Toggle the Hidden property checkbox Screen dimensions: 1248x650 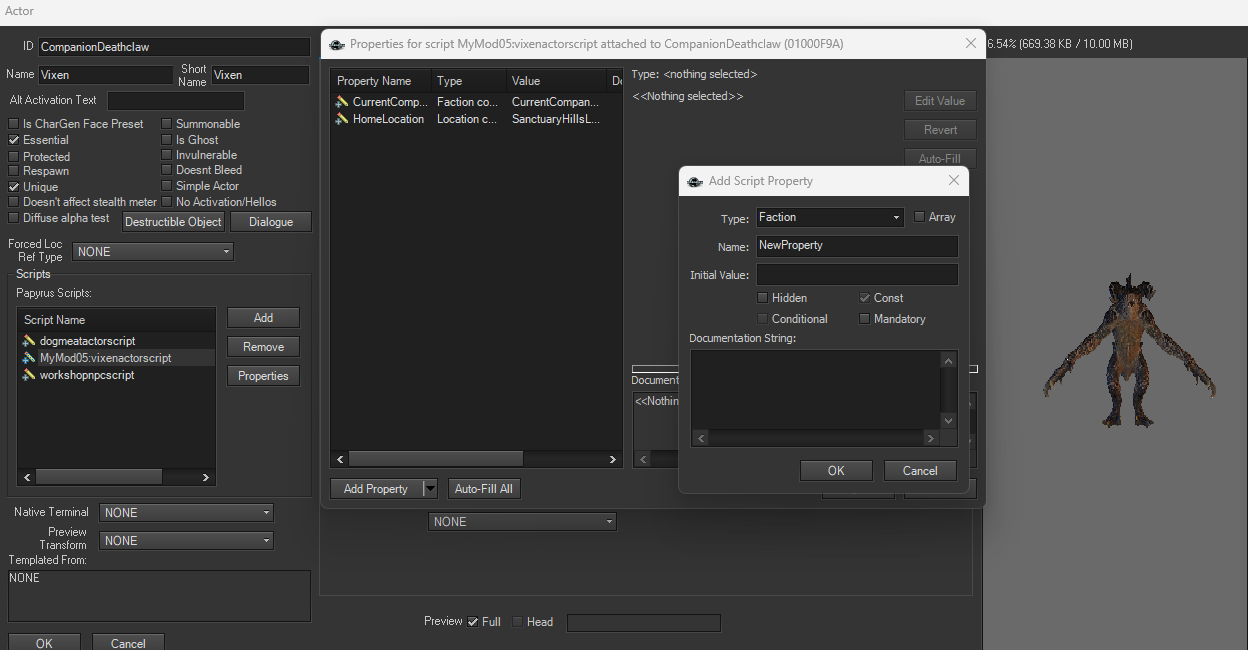(x=763, y=298)
